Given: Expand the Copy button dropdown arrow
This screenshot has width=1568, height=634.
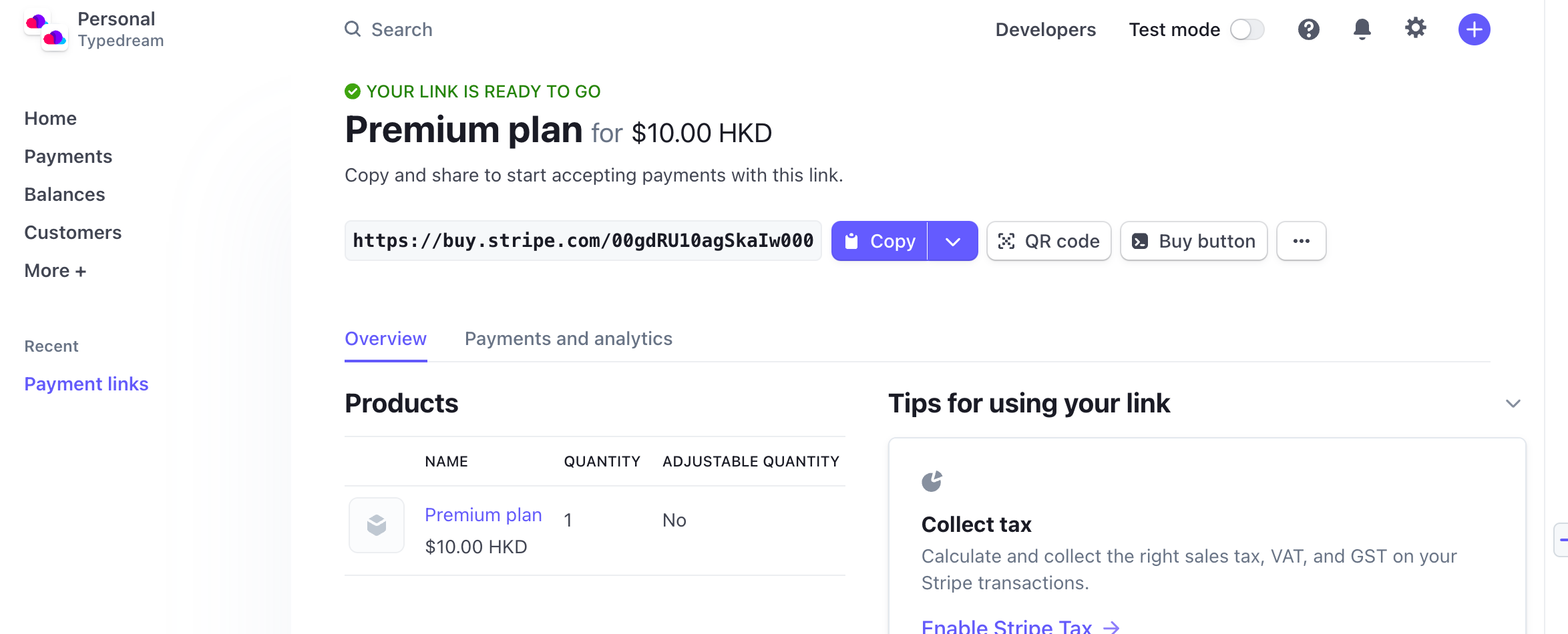Looking at the screenshot, I should (x=953, y=241).
